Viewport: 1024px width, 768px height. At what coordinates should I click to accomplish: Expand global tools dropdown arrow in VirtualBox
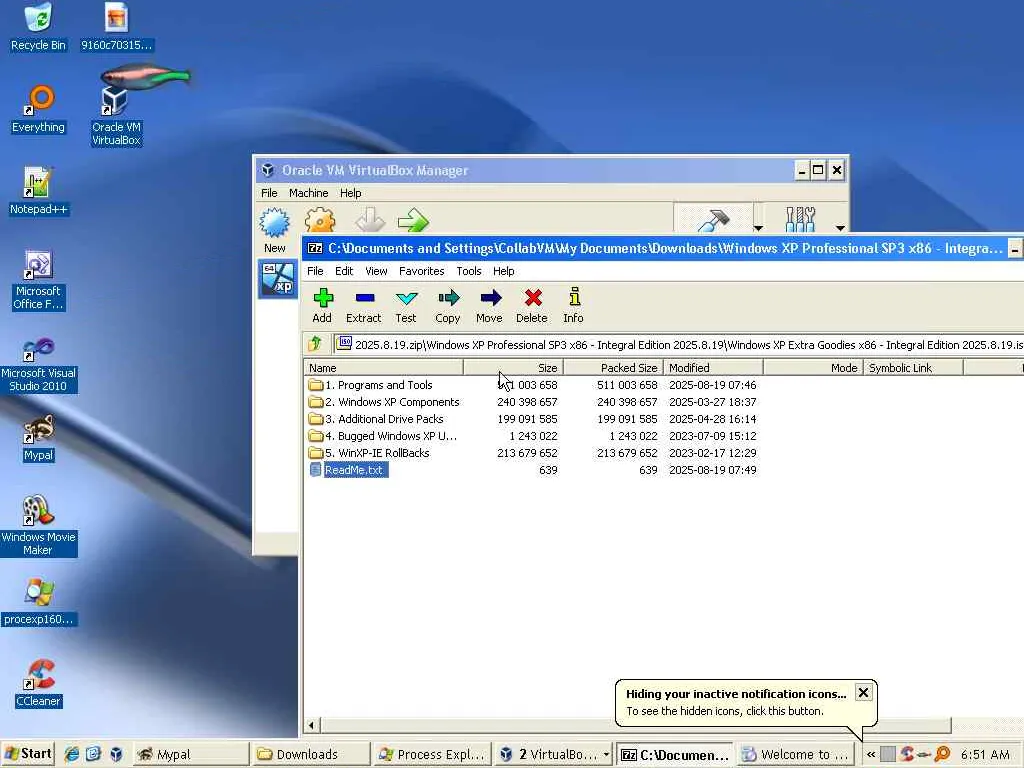point(840,227)
